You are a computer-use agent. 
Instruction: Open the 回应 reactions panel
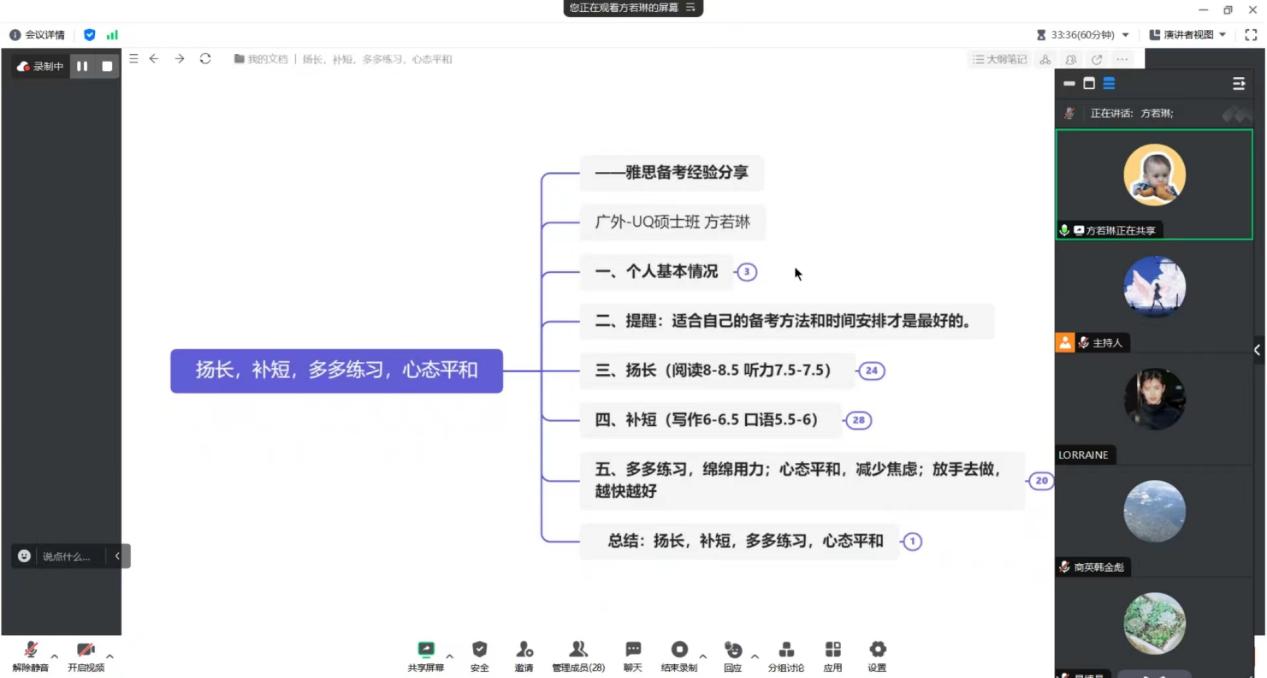[x=733, y=655]
